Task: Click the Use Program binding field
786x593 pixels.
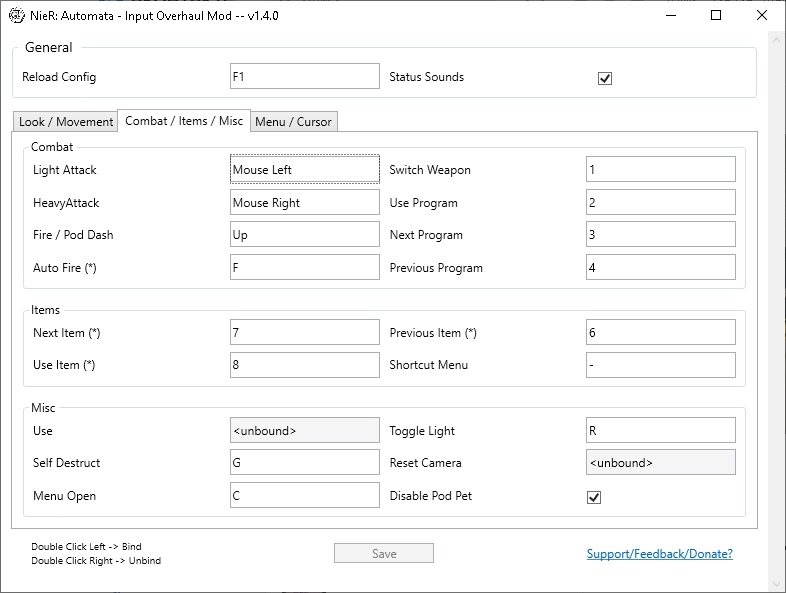Action: [661, 202]
